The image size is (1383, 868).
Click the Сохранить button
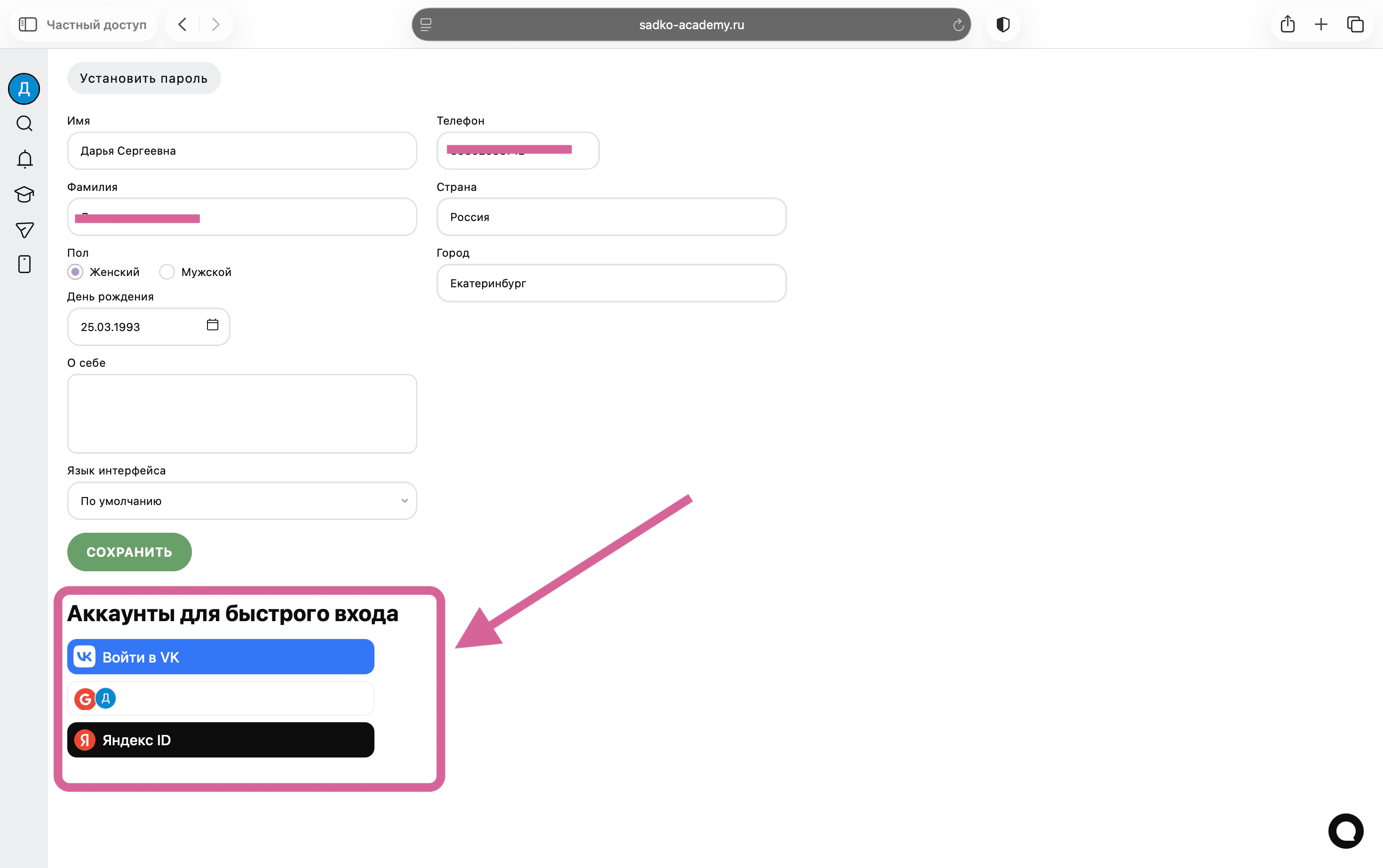click(129, 552)
